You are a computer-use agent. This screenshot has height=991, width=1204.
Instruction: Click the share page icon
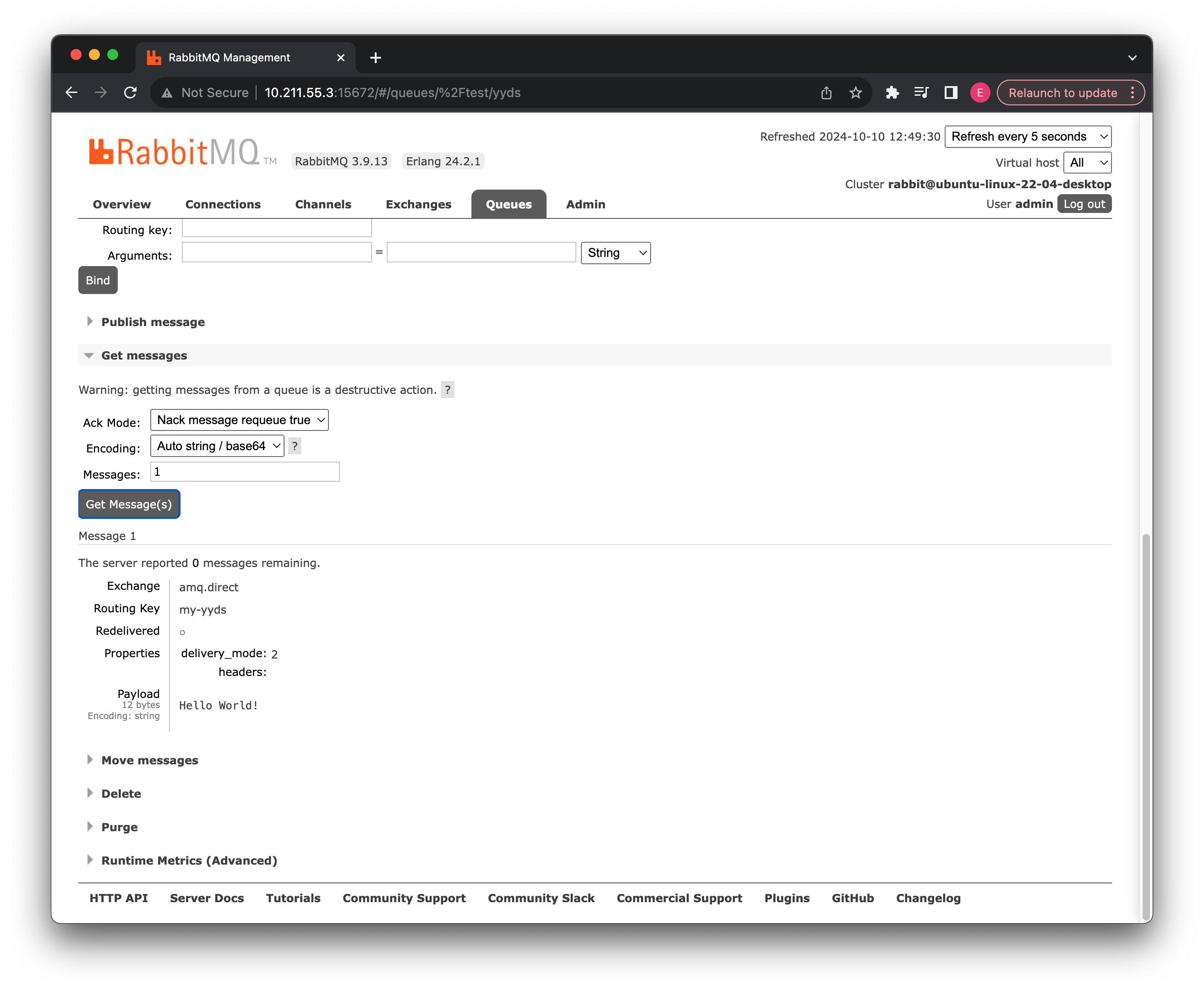pos(826,93)
